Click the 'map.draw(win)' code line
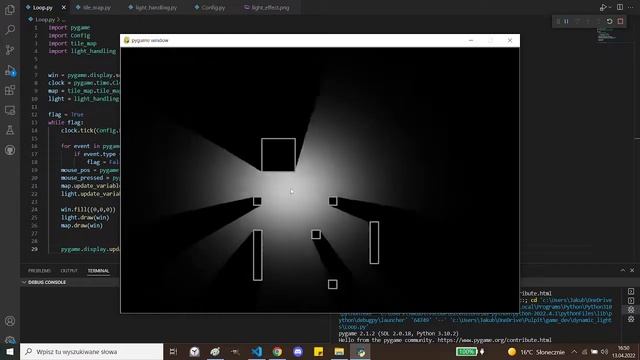Screen dimensions: 640x360 (x=82, y=225)
